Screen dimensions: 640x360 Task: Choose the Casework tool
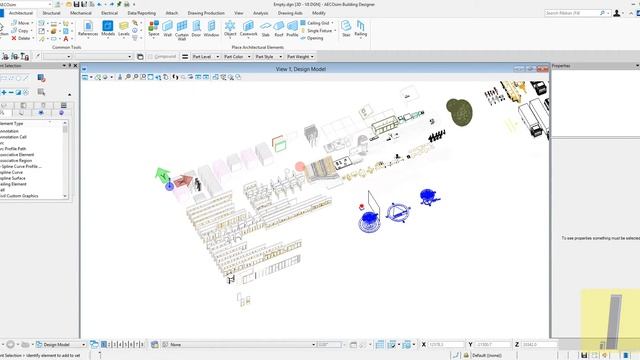tap(248, 29)
